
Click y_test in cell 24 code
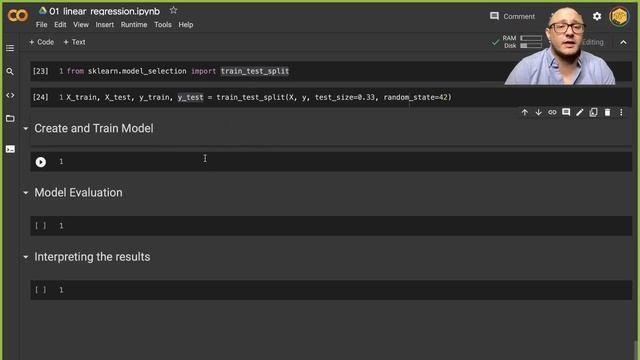[190, 97]
